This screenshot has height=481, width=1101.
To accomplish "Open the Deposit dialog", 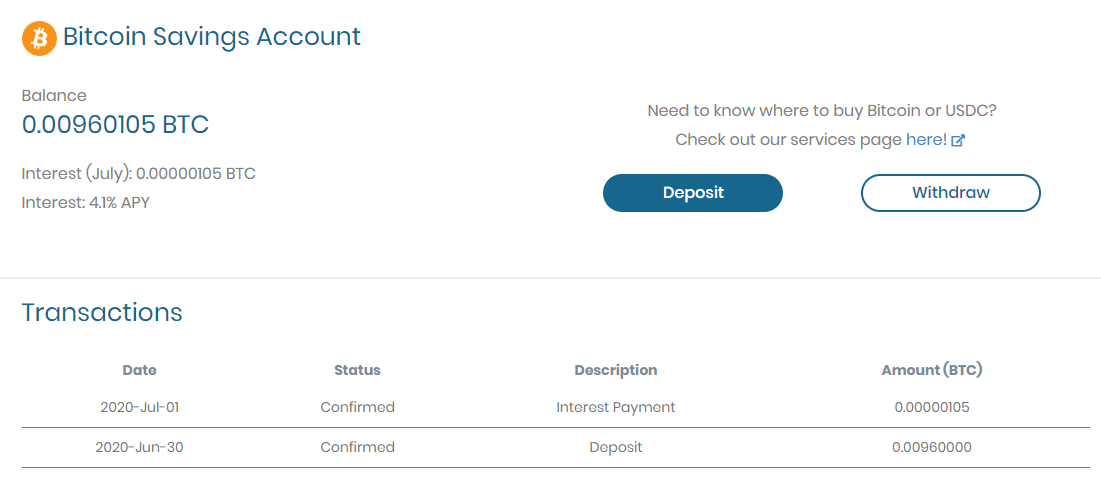I will [x=692, y=192].
